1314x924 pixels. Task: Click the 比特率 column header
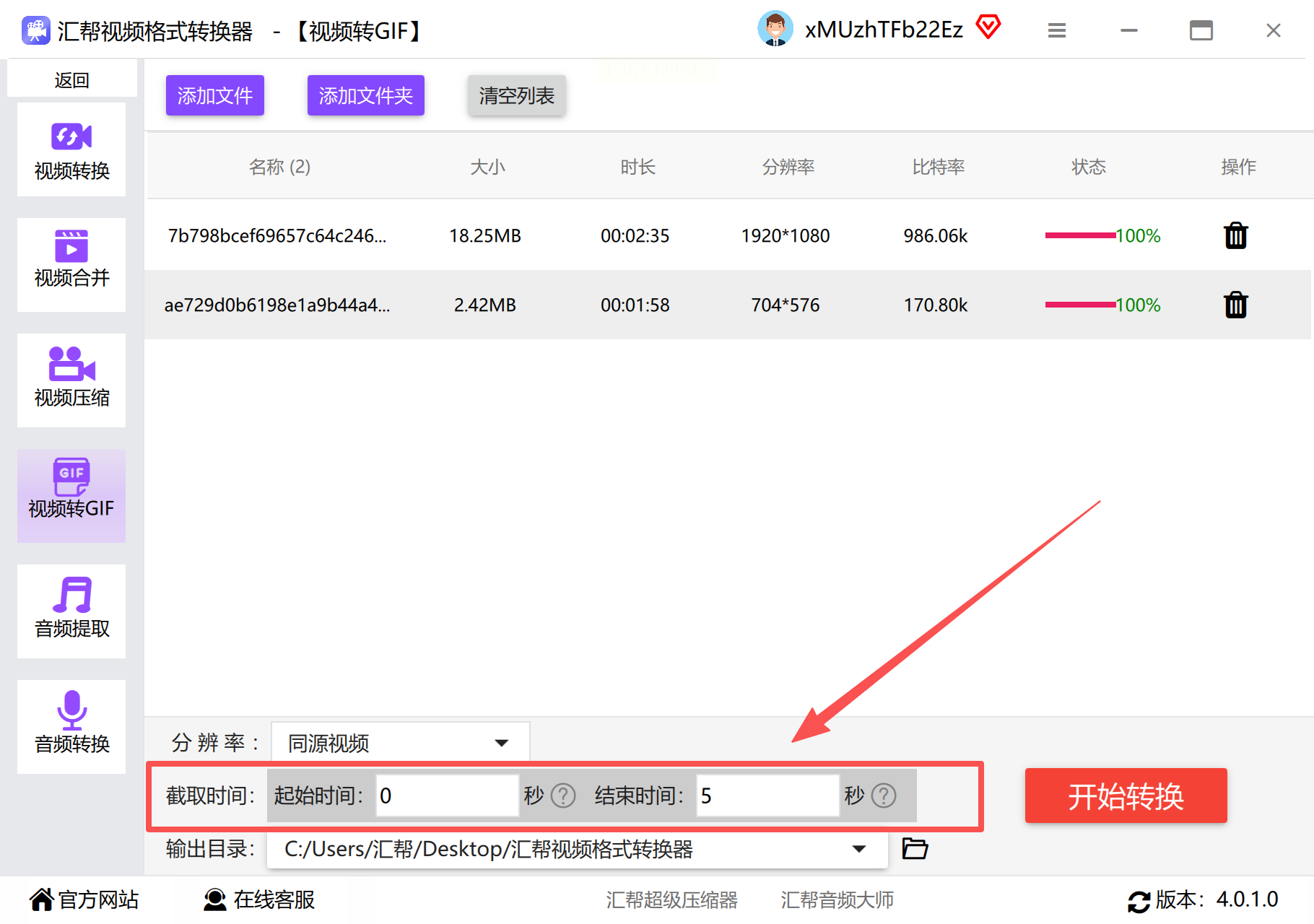coord(939,167)
